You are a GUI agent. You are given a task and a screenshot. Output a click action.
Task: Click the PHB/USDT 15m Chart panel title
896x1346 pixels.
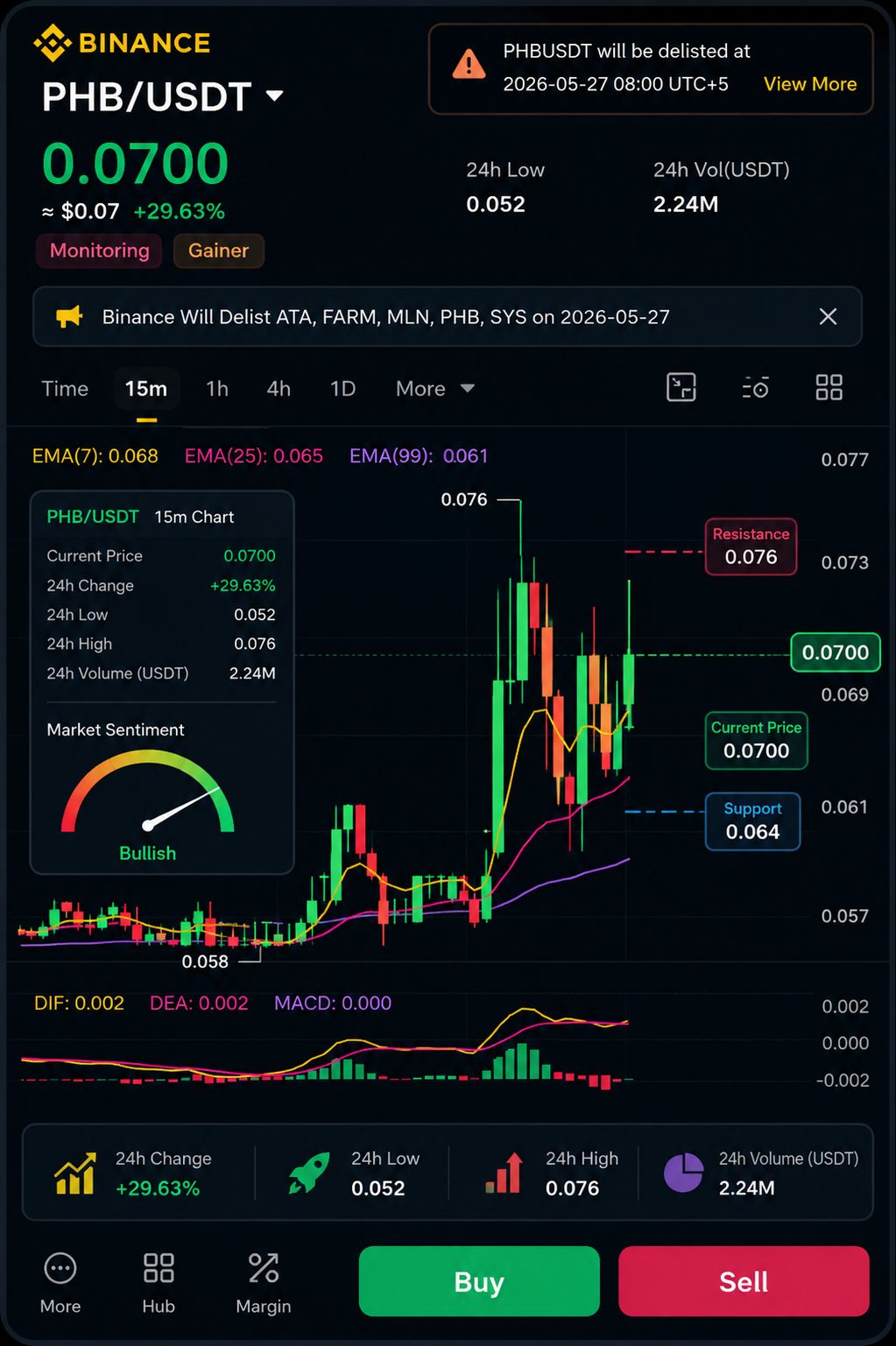(x=140, y=517)
